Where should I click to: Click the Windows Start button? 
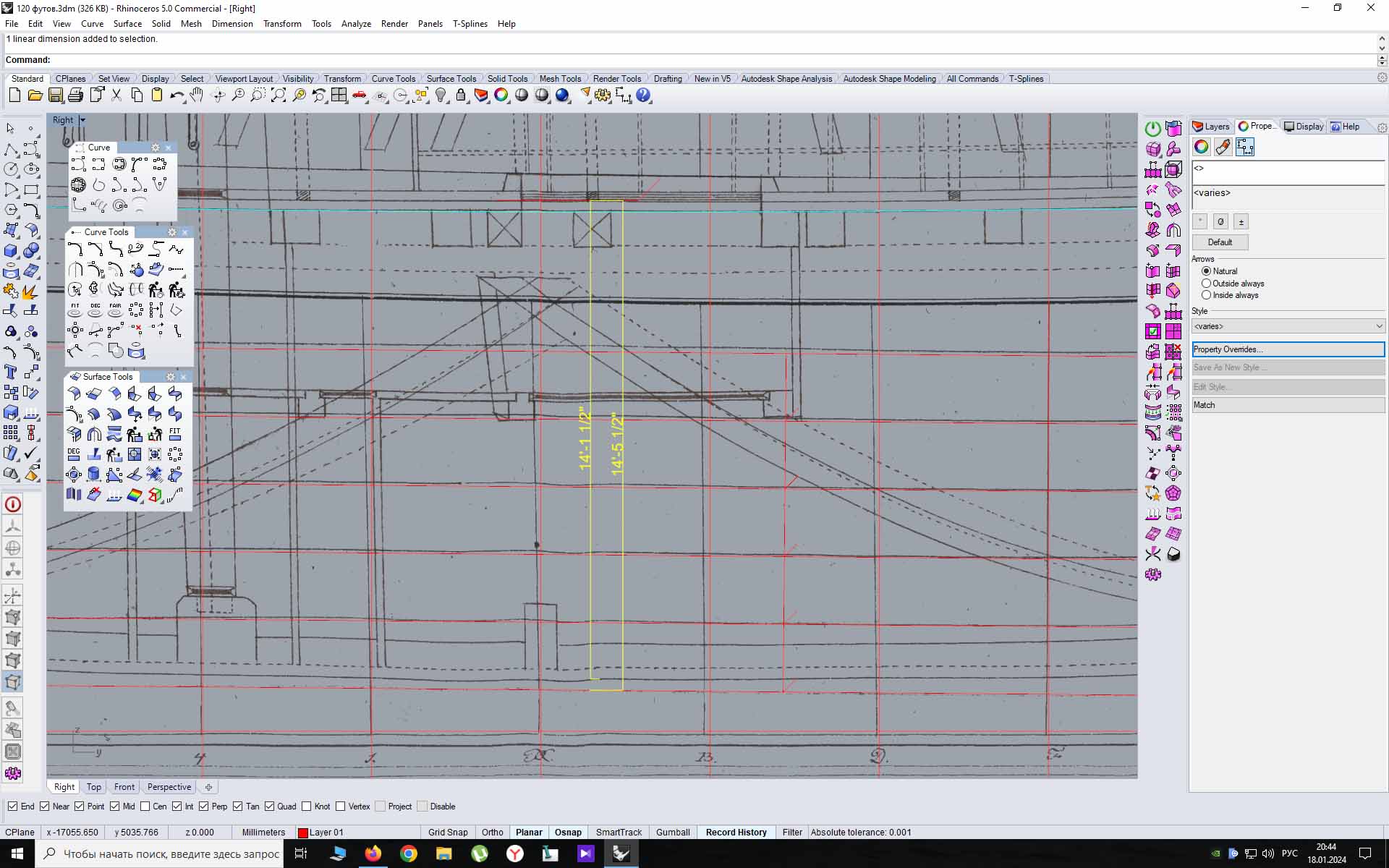tap(17, 854)
